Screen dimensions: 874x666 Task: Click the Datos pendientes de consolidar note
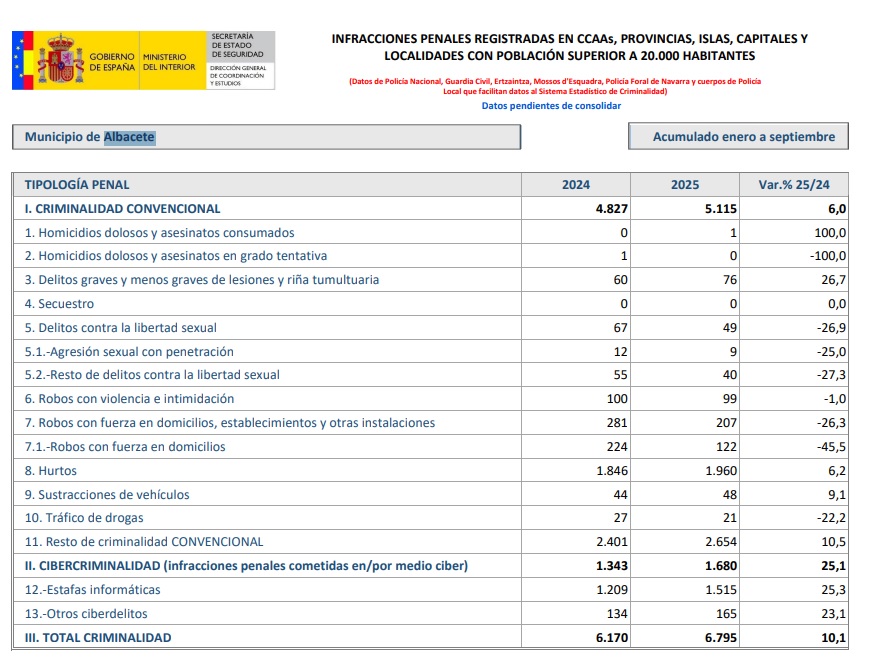click(550, 105)
